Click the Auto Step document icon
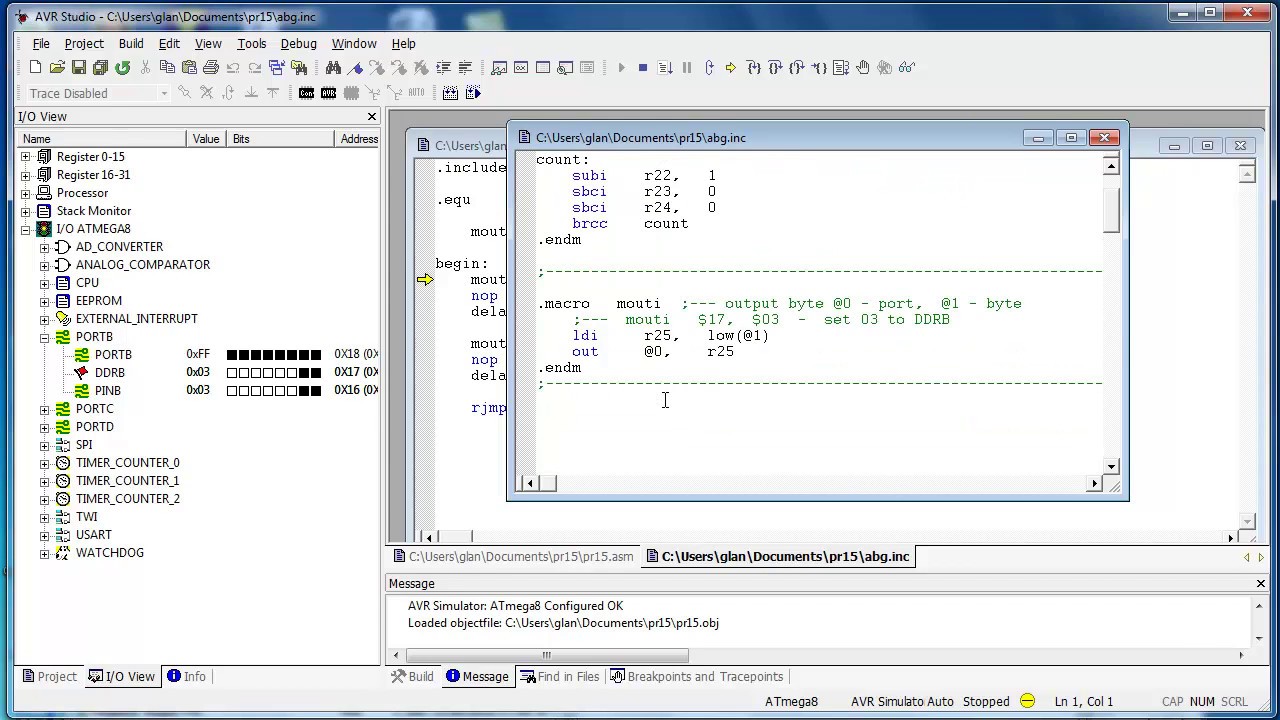1280x720 pixels. 841,67
